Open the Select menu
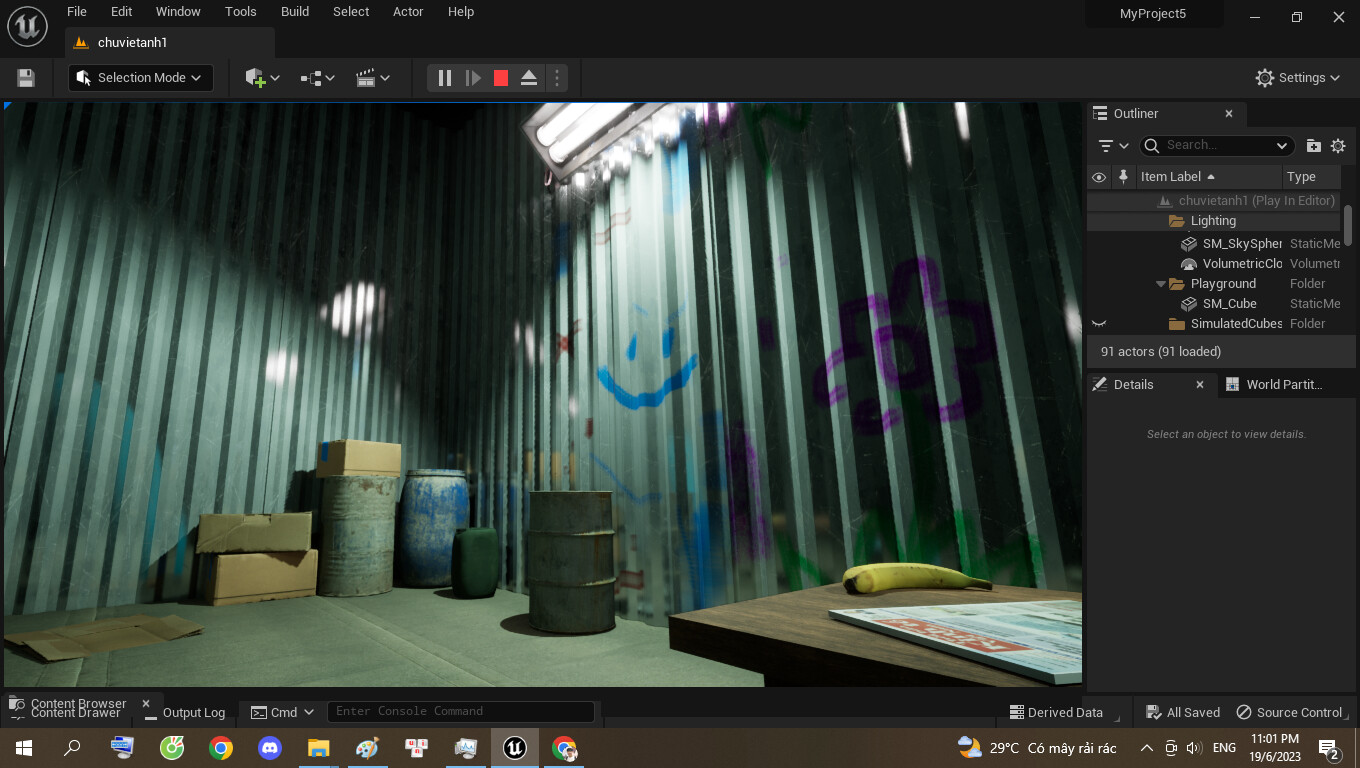1360x768 pixels. tap(351, 12)
